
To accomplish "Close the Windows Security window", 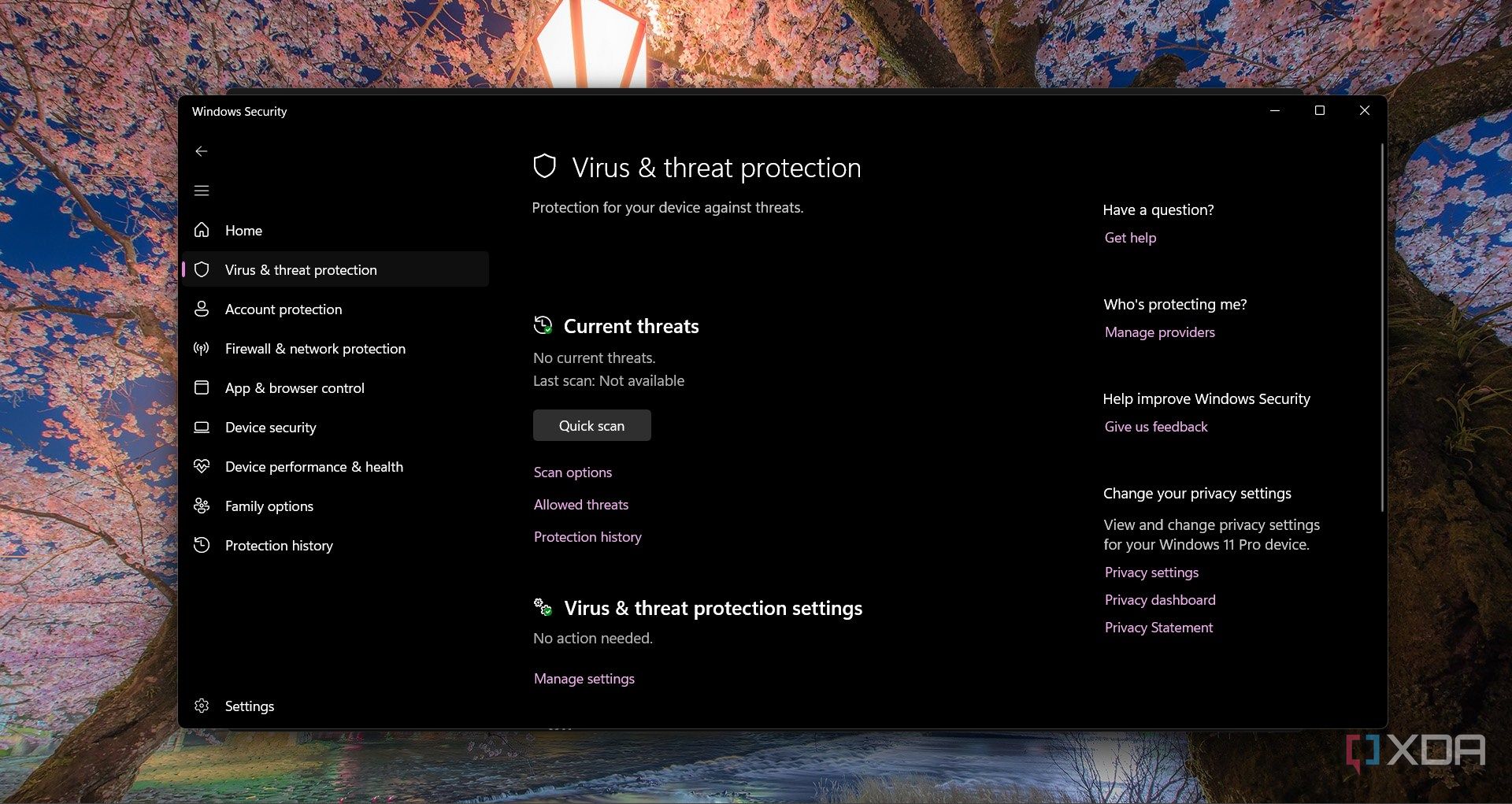I will (x=1365, y=111).
